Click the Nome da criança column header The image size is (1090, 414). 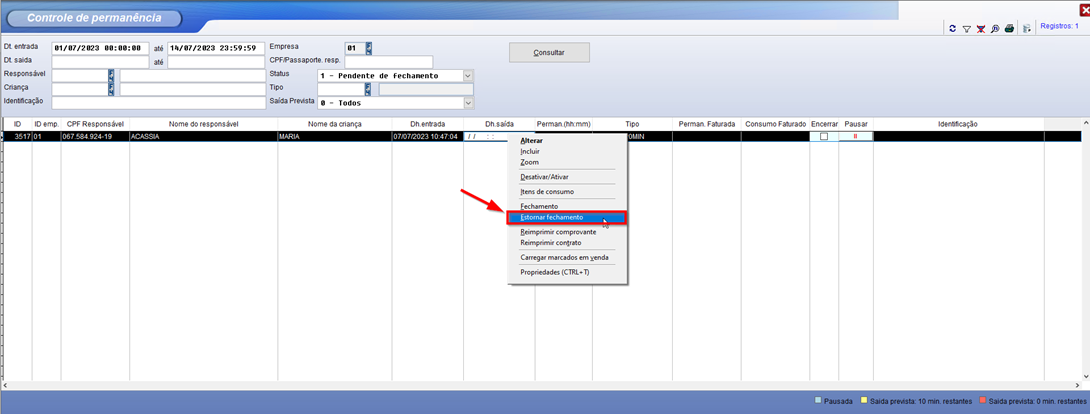tap(334, 124)
